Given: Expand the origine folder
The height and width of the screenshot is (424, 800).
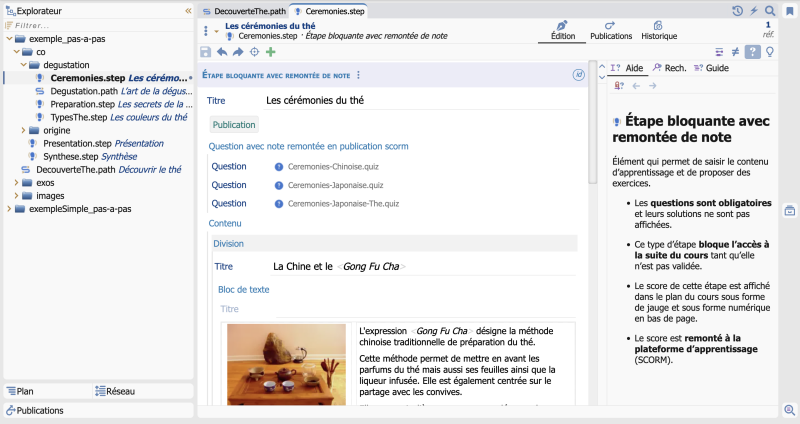Looking at the screenshot, I should coord(23,130).
